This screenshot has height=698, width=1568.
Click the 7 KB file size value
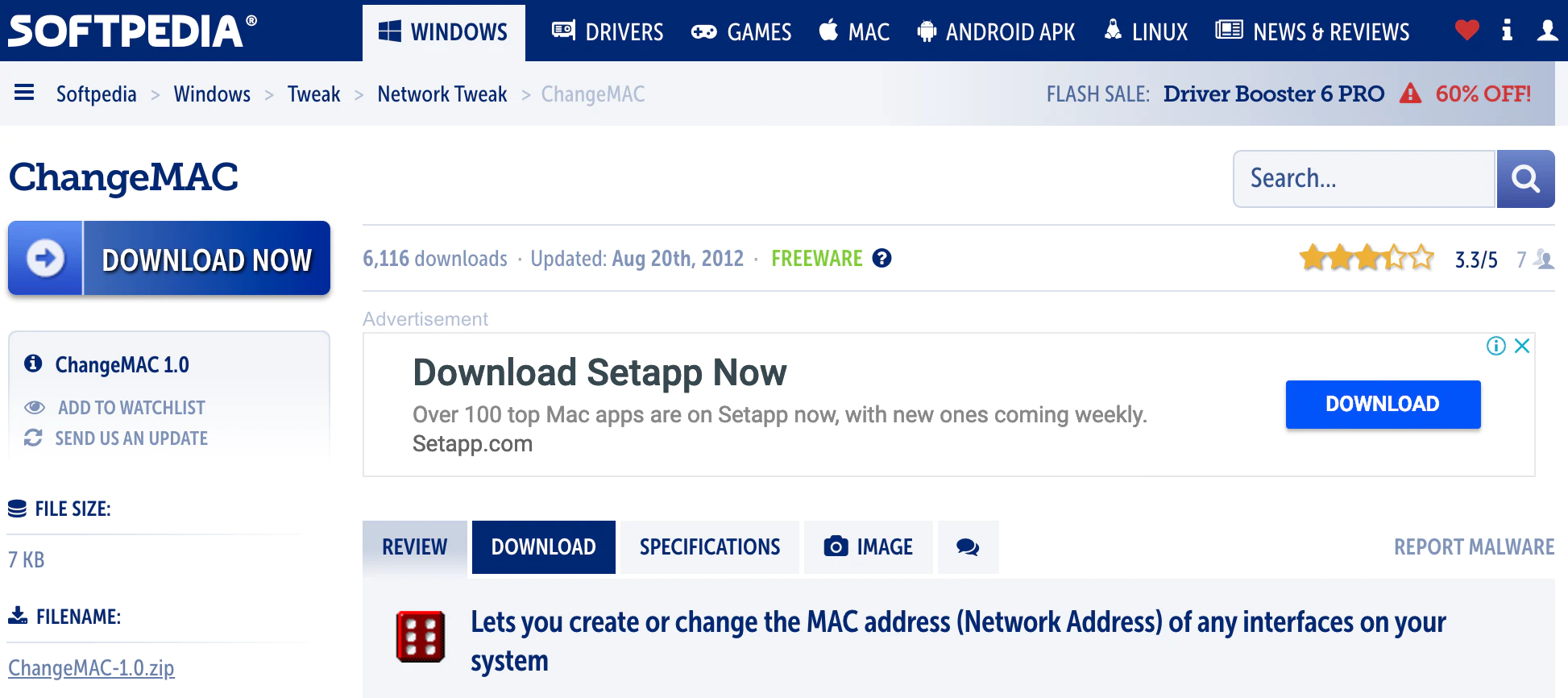click(x=26, y=559)
